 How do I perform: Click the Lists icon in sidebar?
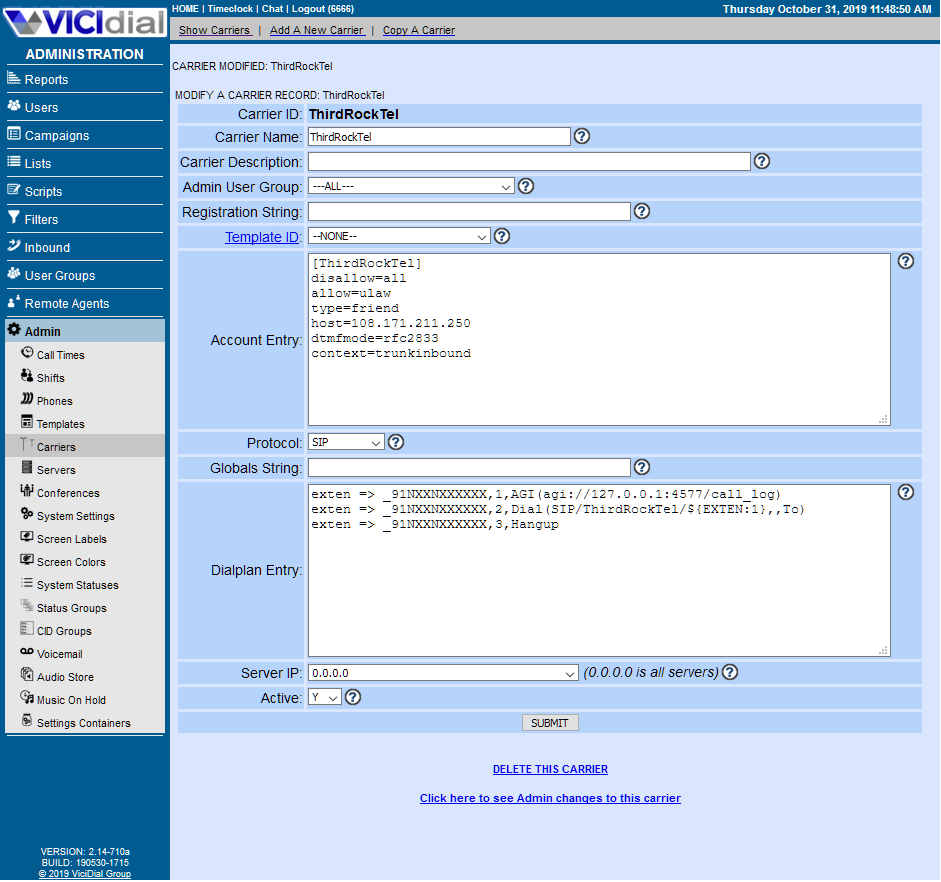[14, 162]
